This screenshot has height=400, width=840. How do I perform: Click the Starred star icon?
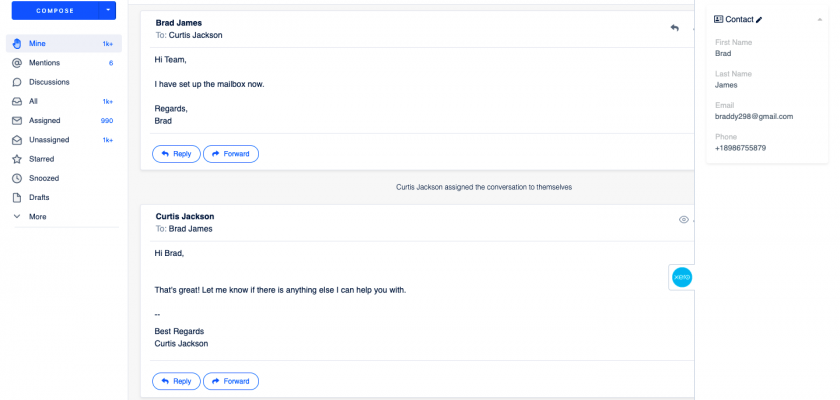[x=17, y=159]
